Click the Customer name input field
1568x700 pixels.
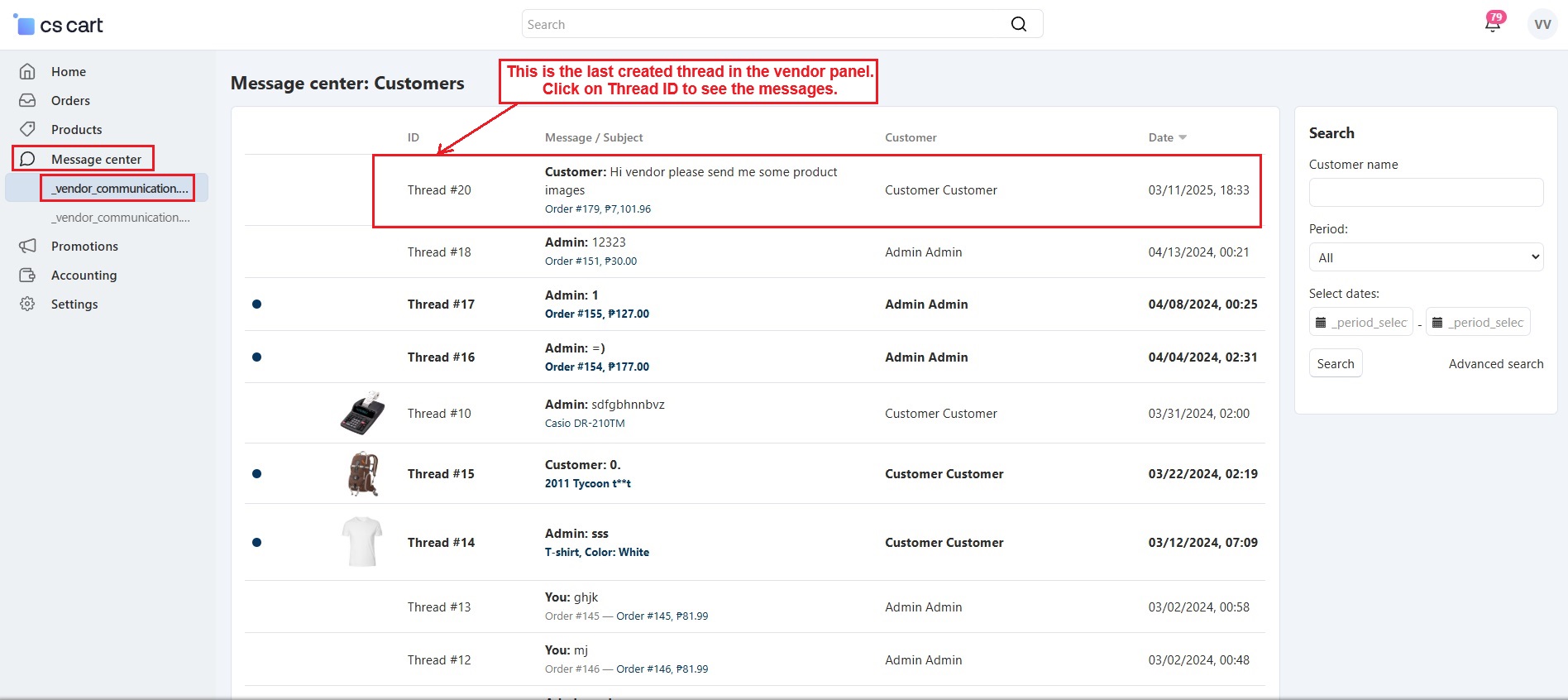[x=1425, y=192]
